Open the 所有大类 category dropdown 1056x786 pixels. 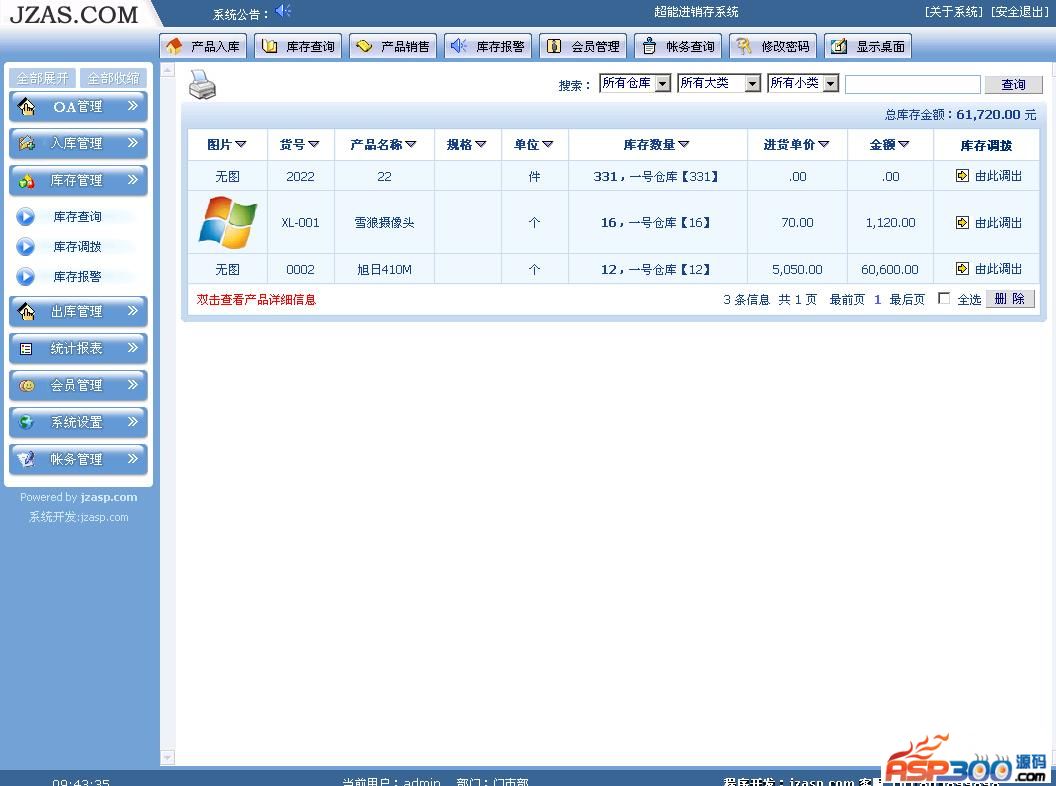(719, 83)
